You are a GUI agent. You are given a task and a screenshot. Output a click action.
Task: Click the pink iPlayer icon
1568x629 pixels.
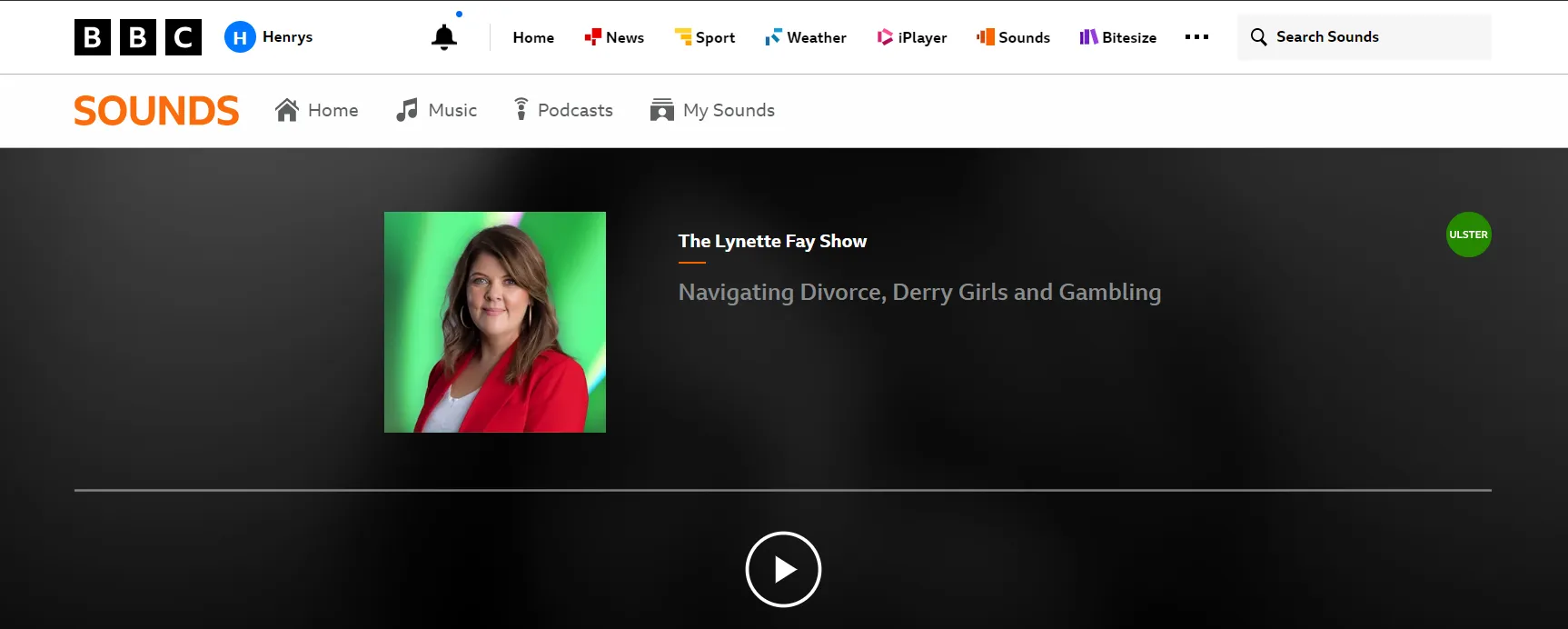885,37
